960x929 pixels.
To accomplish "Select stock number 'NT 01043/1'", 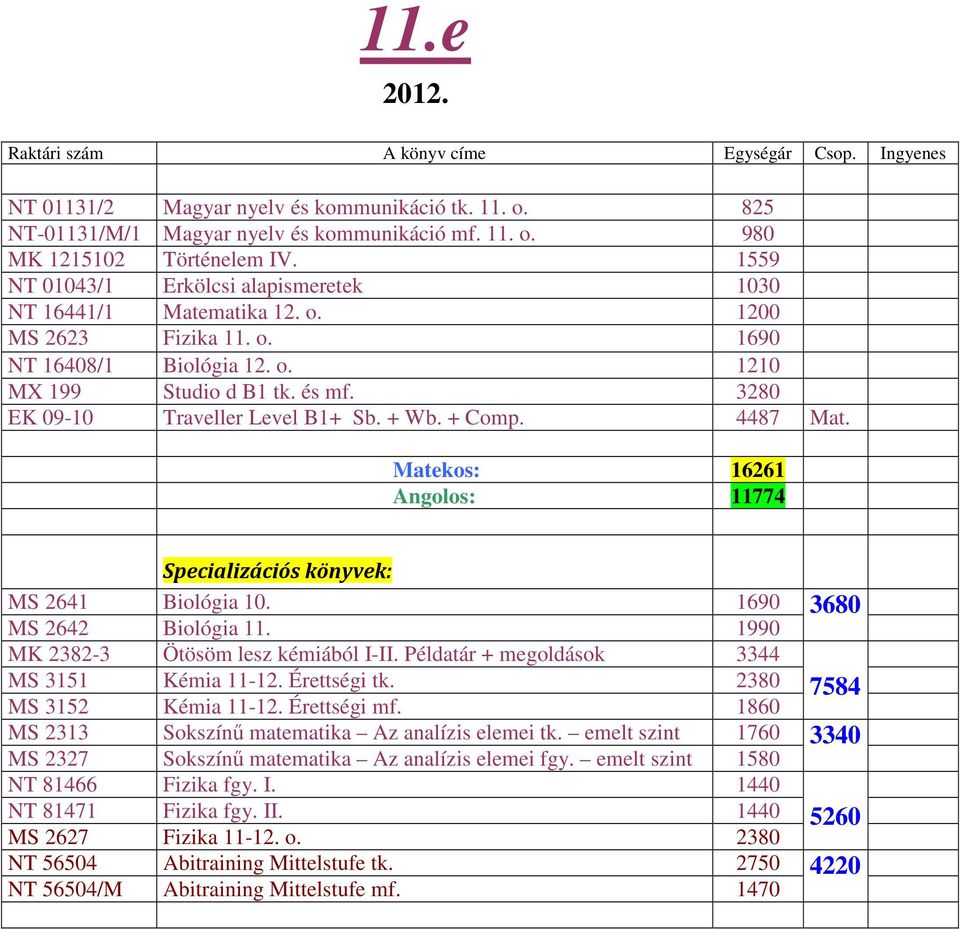I will pyautogui.click(x=60, y=286).
